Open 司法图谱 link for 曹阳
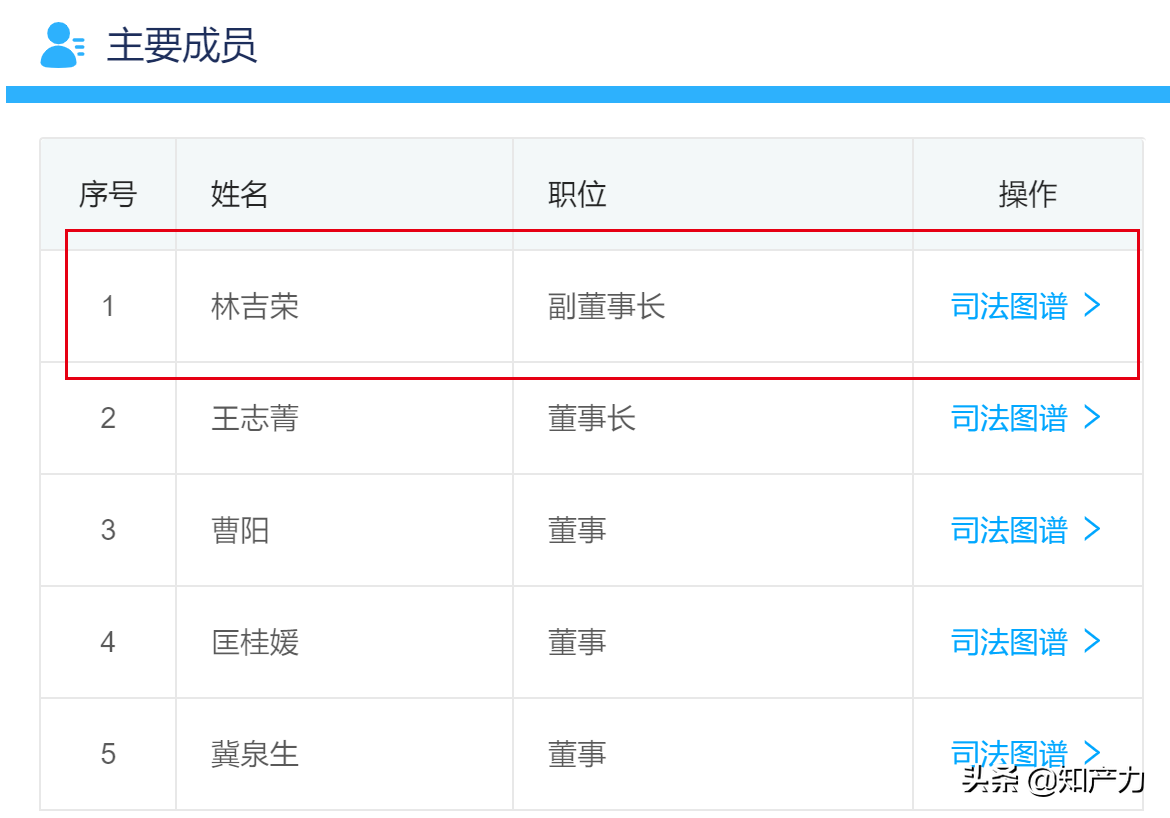 coord(1009,530)
